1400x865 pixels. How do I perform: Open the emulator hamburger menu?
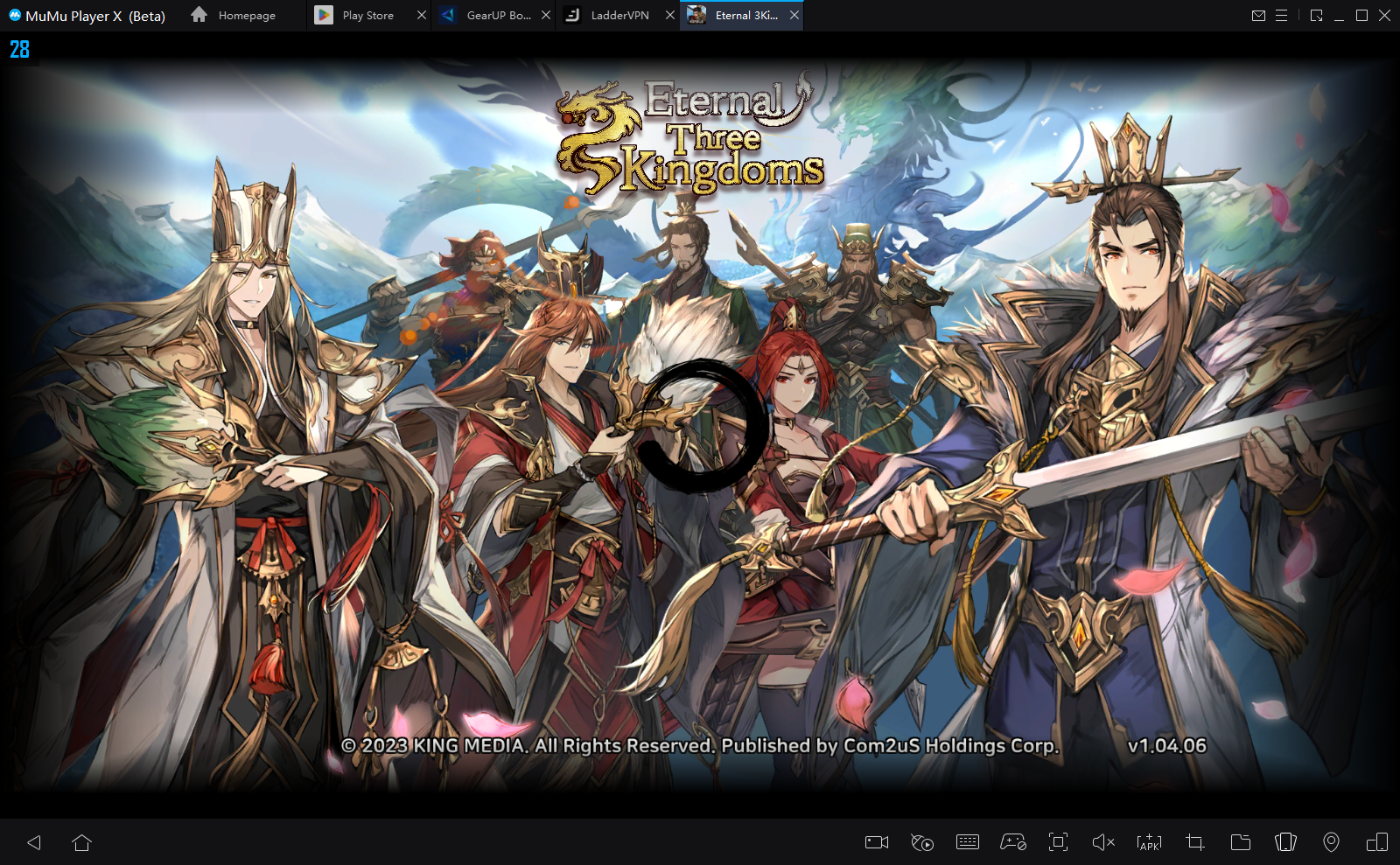pyautogui.click(x=1281, y=16)
